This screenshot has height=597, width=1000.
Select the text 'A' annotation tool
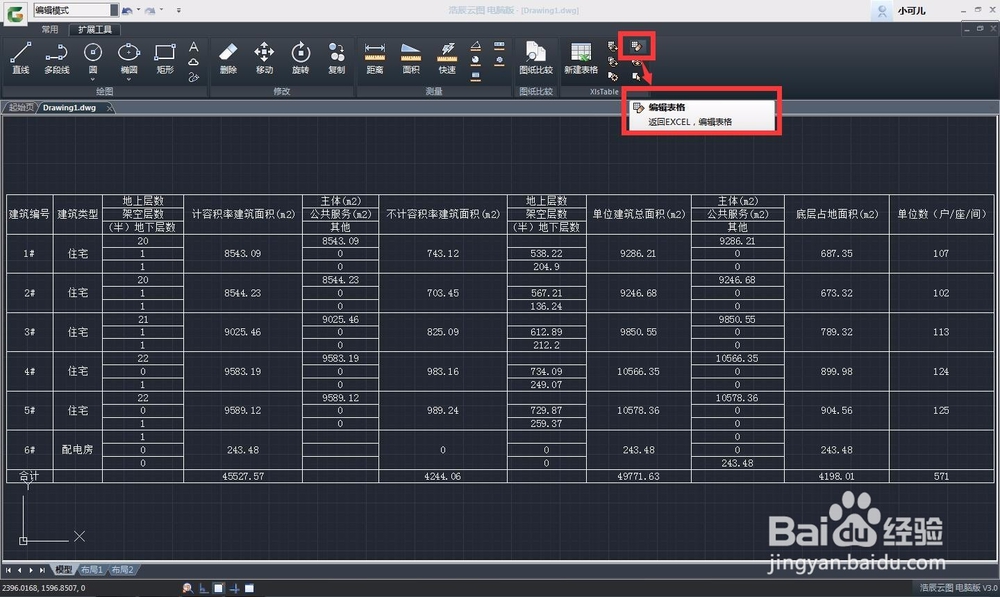(193, 47)
